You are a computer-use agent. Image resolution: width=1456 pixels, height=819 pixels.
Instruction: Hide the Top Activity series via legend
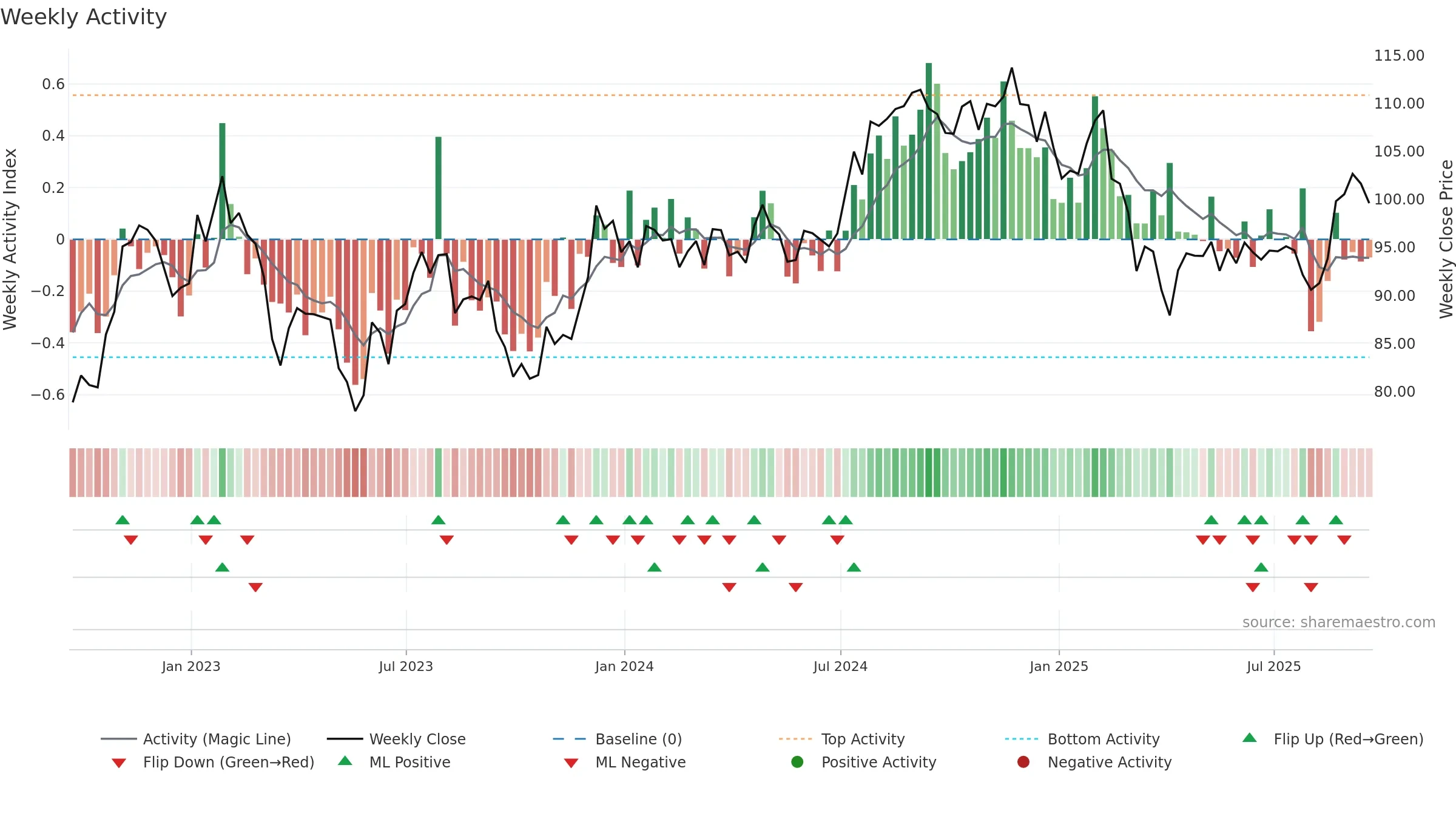click(x=841, y=739)
